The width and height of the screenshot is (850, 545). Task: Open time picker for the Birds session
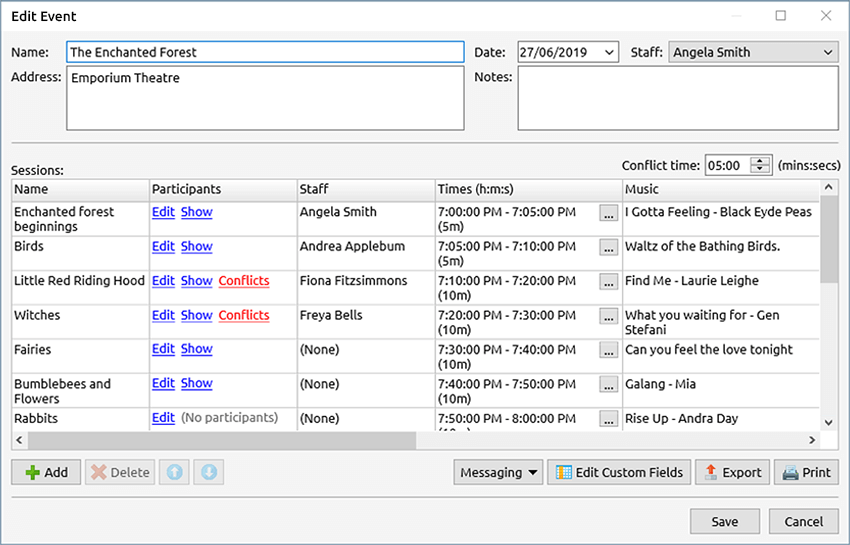(608, 247)
